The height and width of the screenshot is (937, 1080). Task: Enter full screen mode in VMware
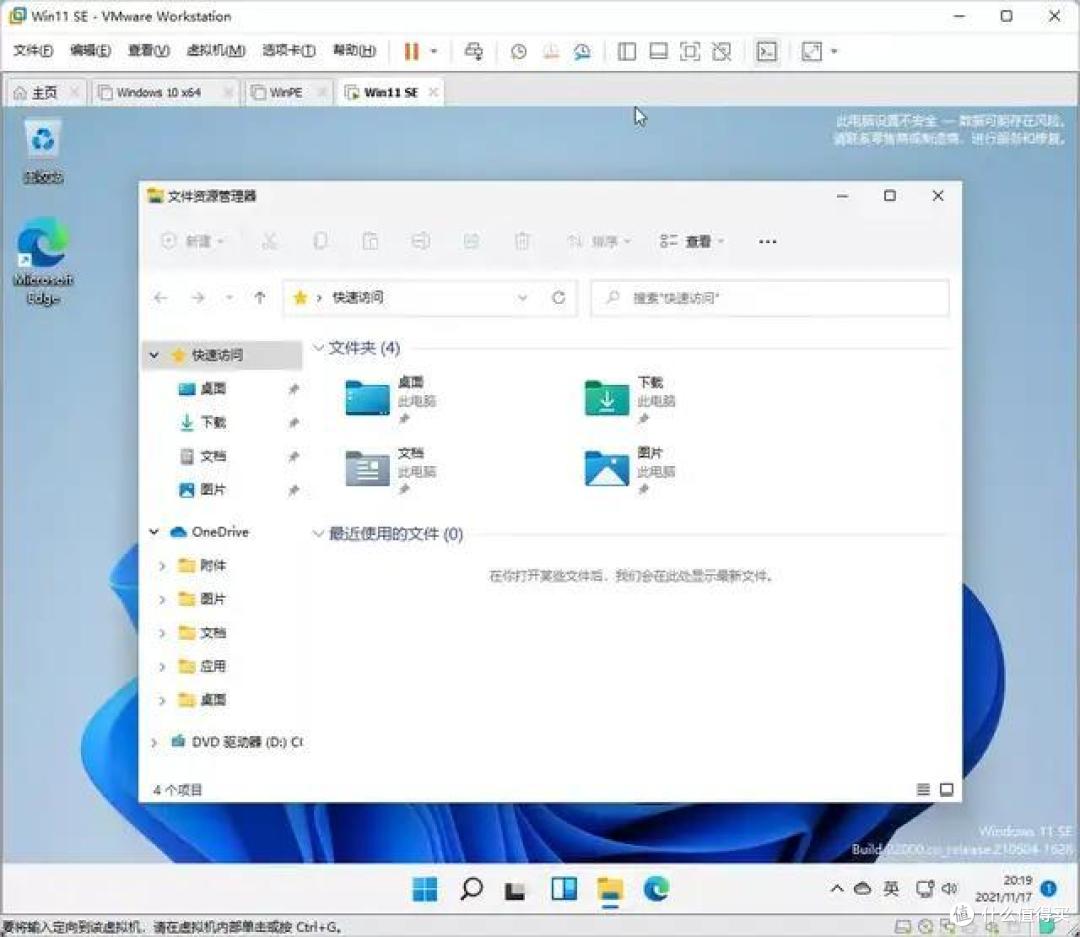point(689,51)
